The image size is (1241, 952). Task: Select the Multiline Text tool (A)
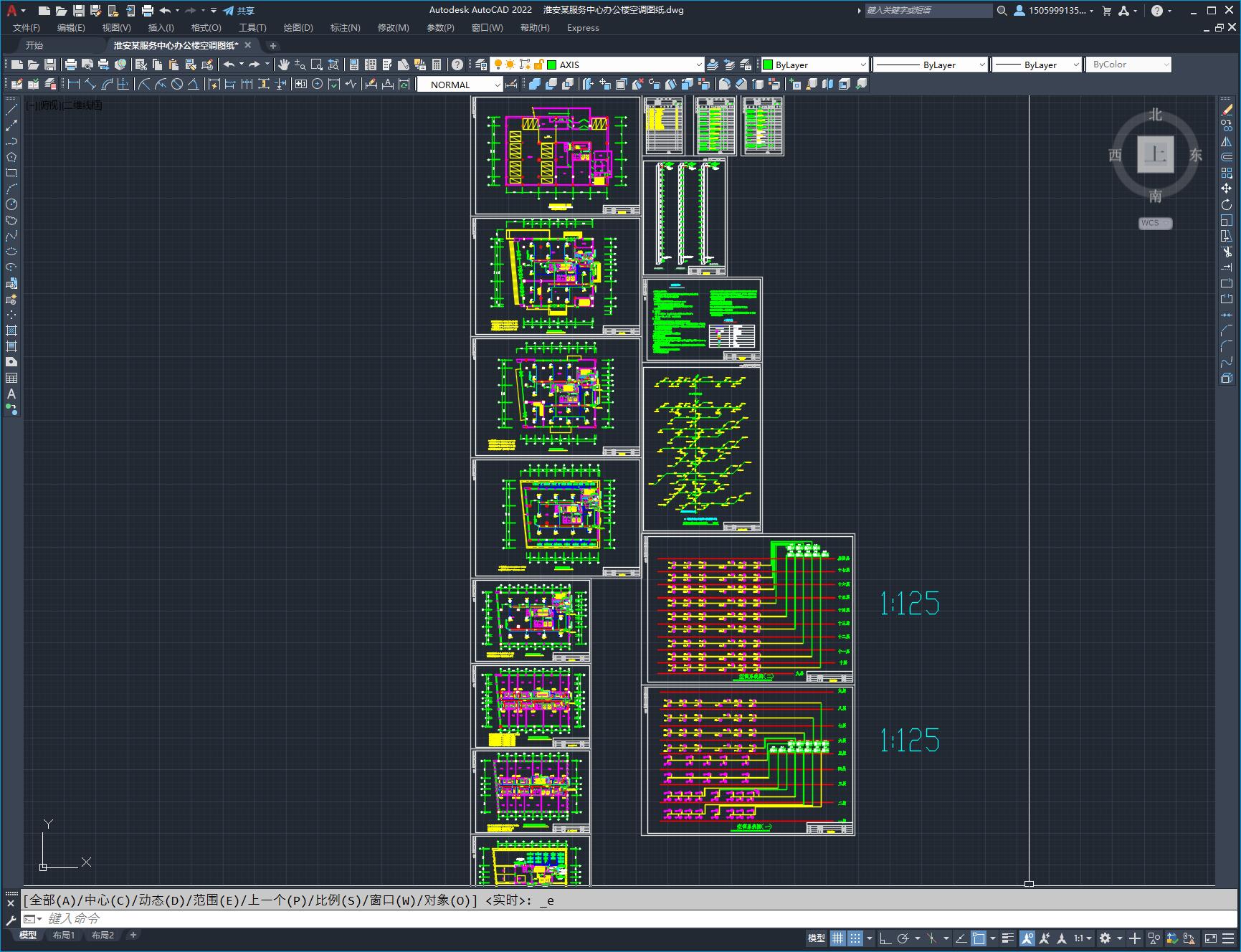pos(11,394)
